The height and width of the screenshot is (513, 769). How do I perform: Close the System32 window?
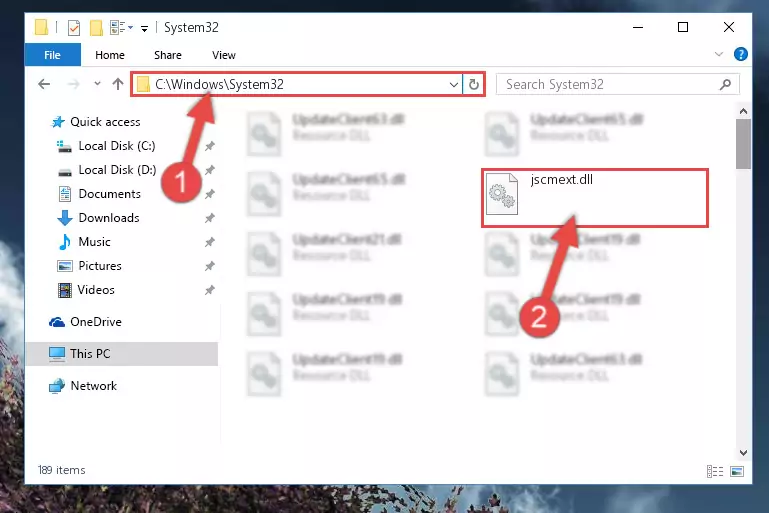[729, 27]
